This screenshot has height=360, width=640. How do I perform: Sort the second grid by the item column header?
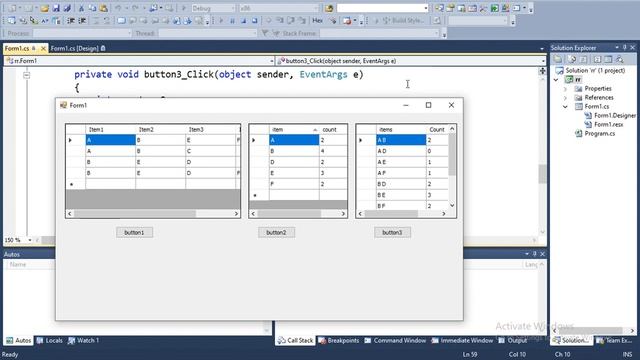click(x=294, y=129)
